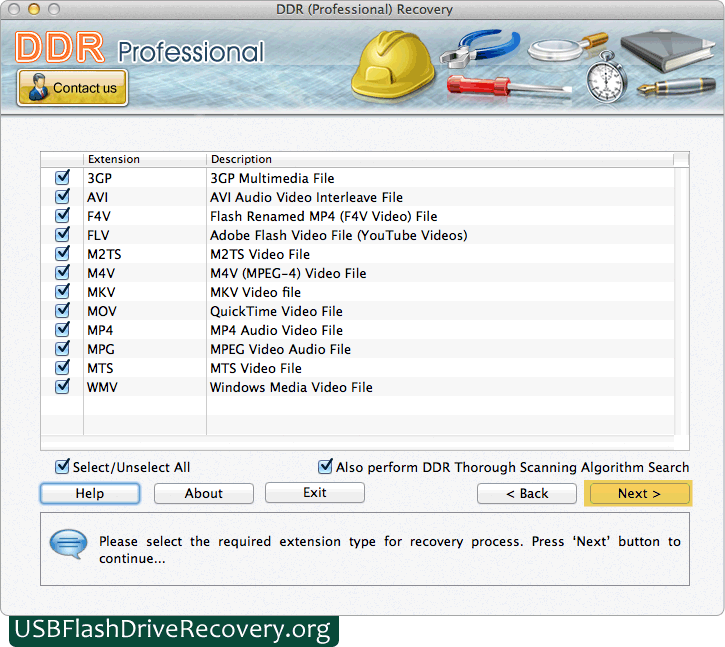Toggle the F4V extension checkbox
This screenshot has width=725, height=647.
62,216
